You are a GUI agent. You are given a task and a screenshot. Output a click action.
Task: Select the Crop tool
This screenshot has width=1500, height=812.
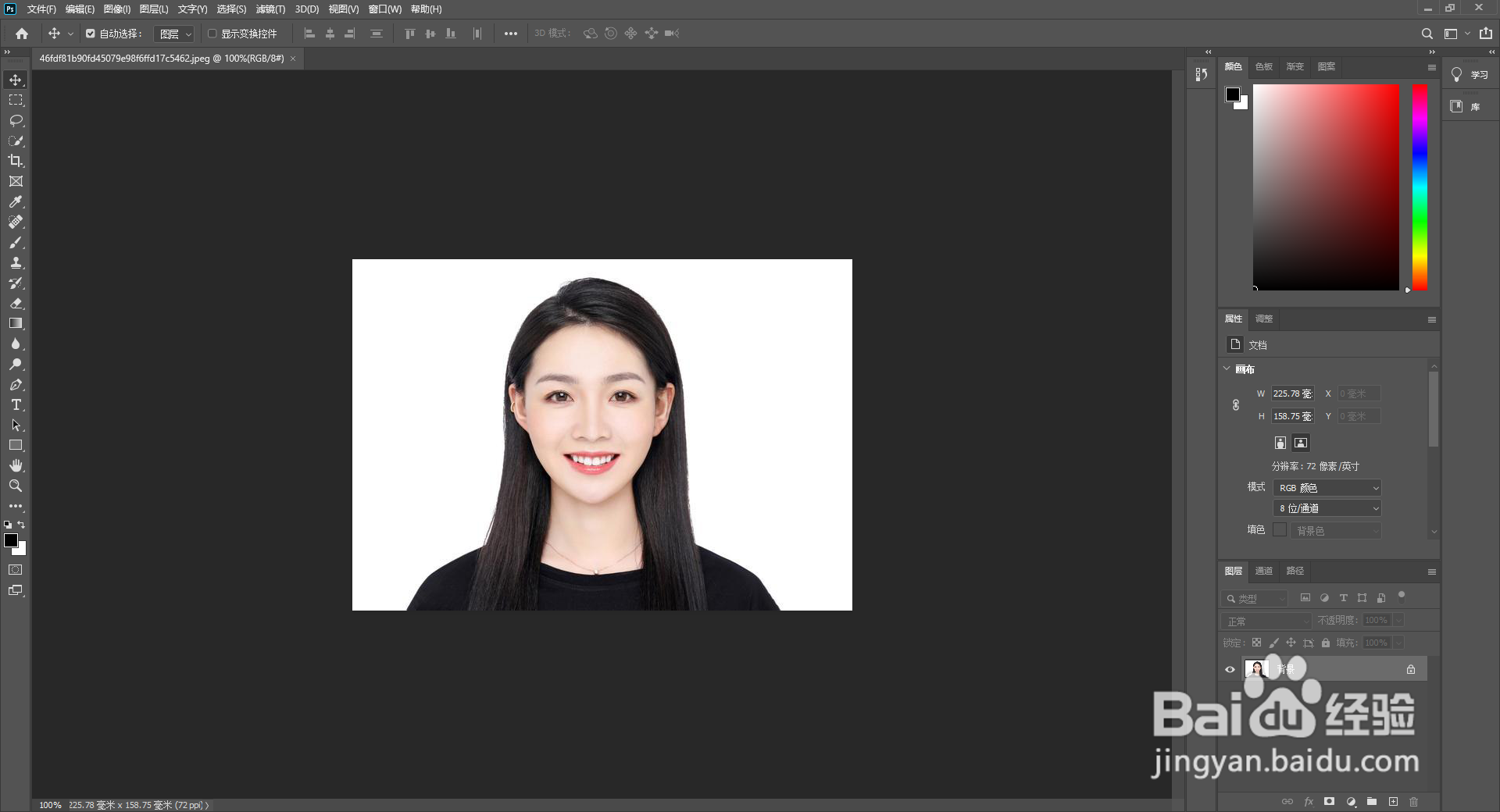[x=16, y=162]
